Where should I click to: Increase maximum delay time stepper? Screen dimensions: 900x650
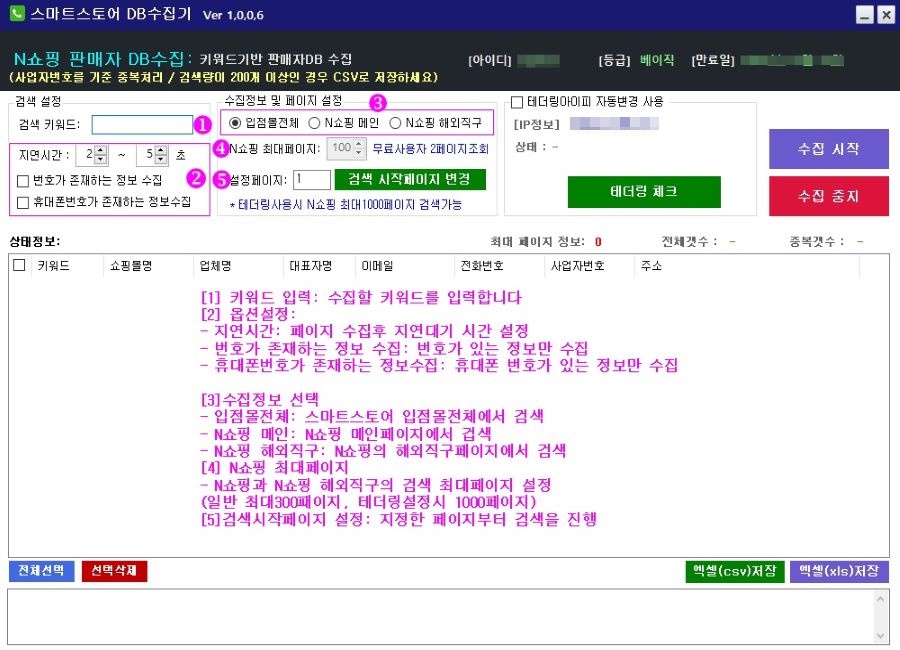coord(161,150)
